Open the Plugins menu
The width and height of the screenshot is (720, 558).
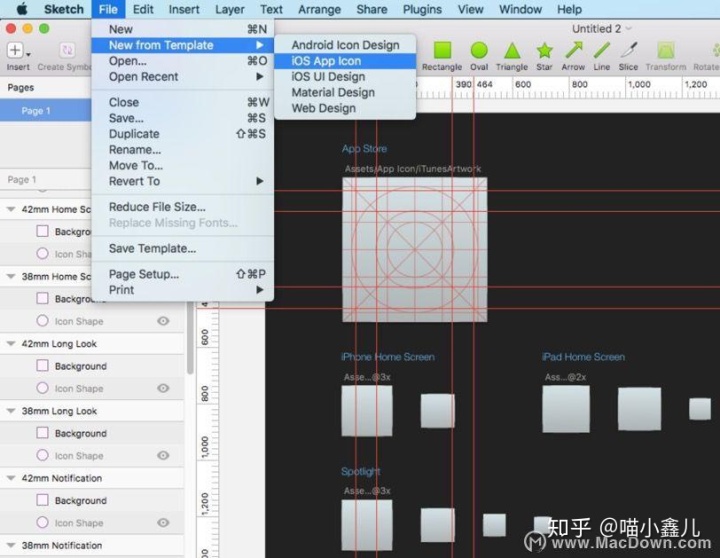pyautogui.click(x=422, y=9)
